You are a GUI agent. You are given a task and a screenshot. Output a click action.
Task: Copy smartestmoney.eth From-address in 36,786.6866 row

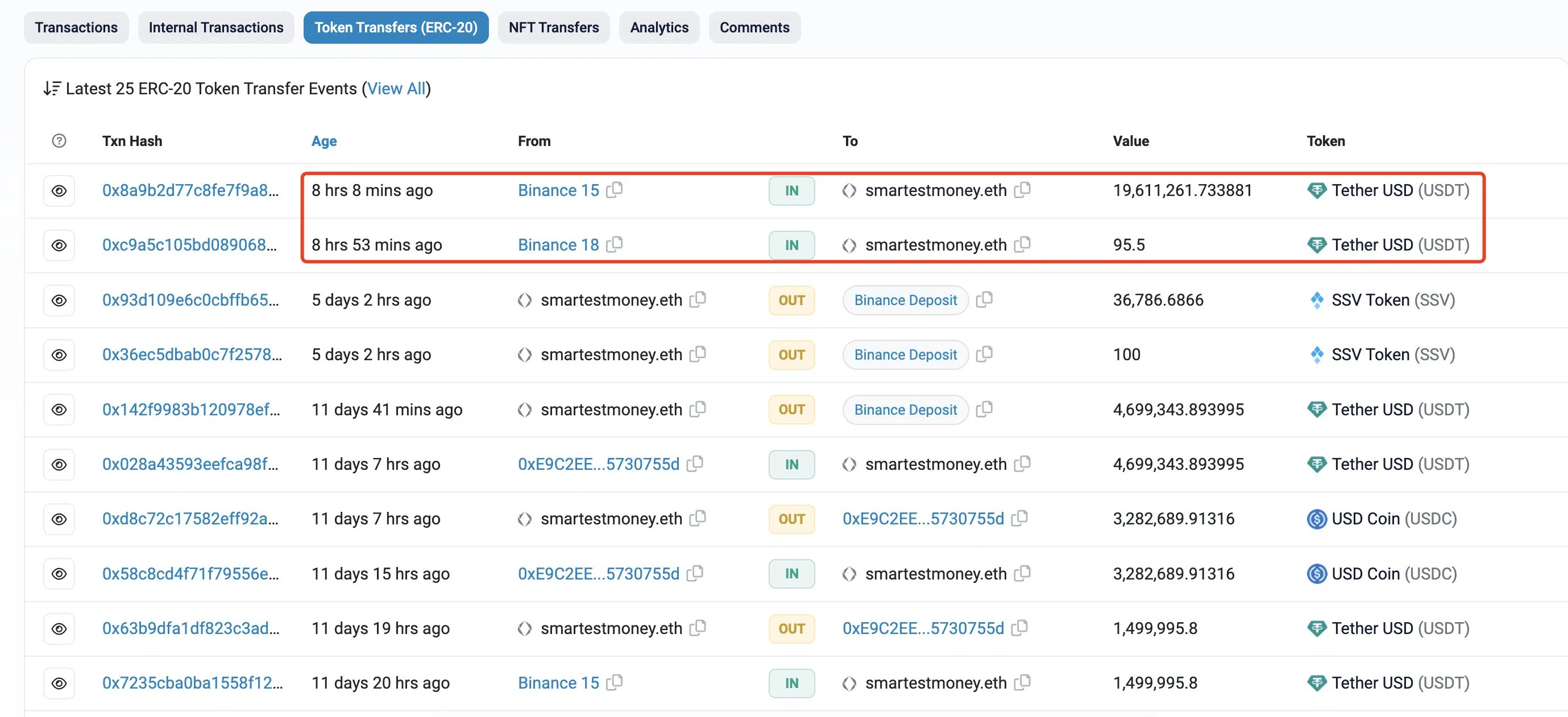[x=698, y=299]
